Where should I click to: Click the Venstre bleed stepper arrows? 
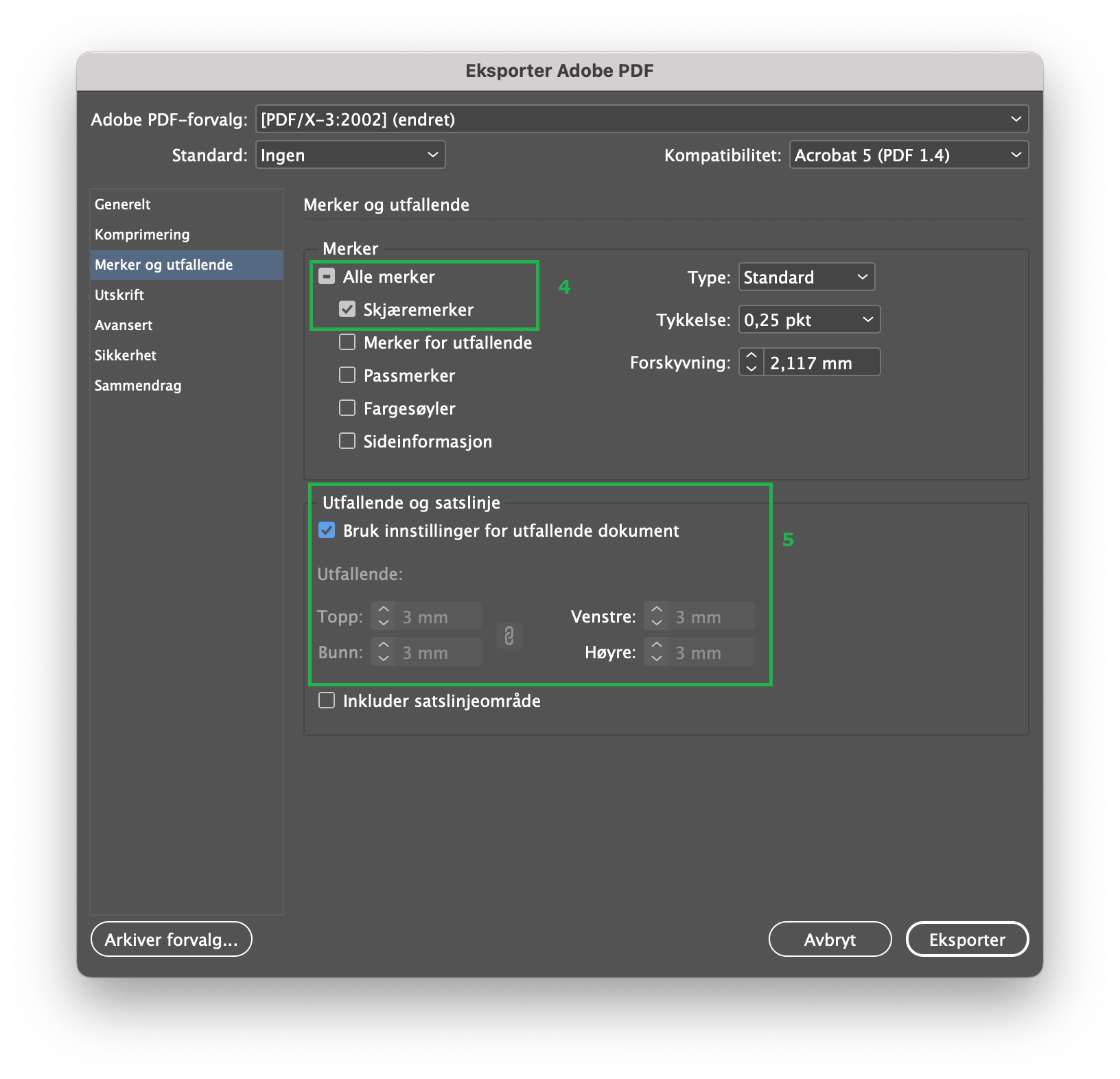click(x=657, y=616)
